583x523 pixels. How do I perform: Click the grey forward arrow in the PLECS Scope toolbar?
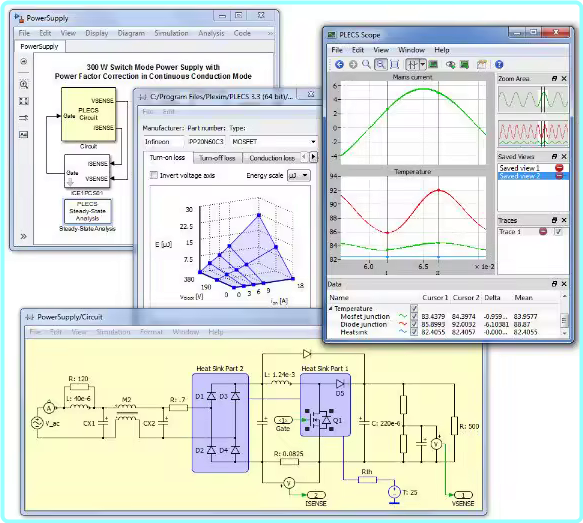pos(353,65)
